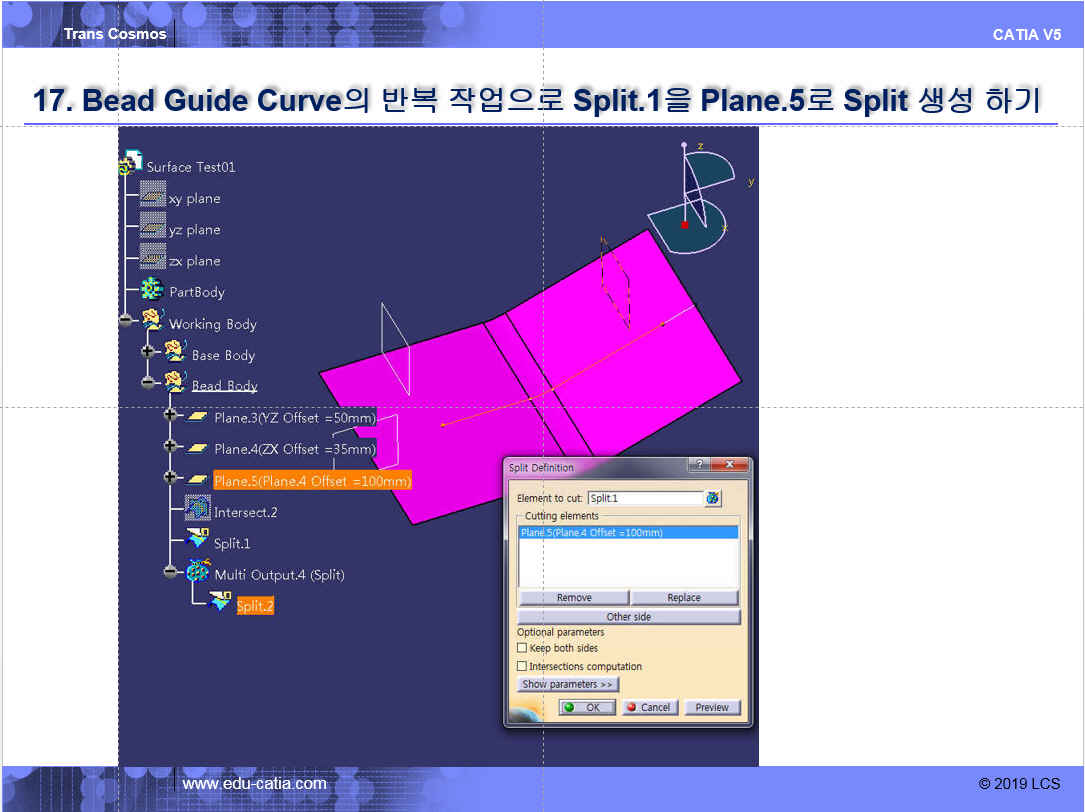Confirm the split with OK
The height and width of the screenshot is (812, 1085).
pos(587,707)
